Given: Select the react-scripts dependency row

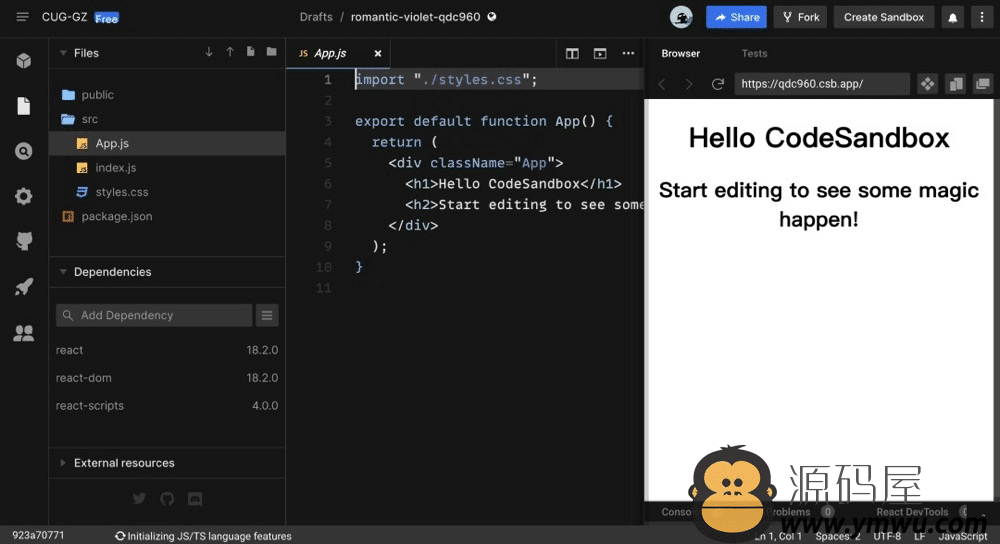Looking at the screenshot, I should [167, 406].
